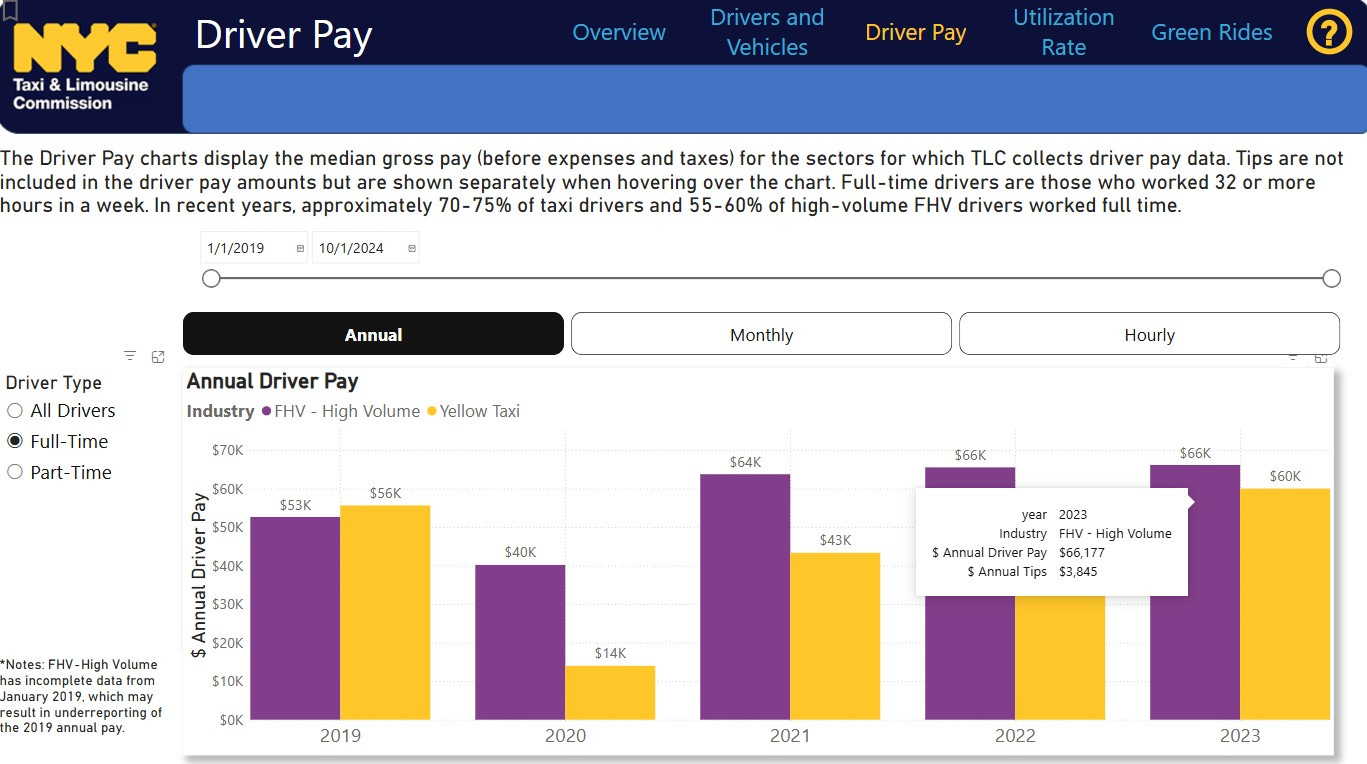Open the calendar picker for the end date

[x=410, y=247]
